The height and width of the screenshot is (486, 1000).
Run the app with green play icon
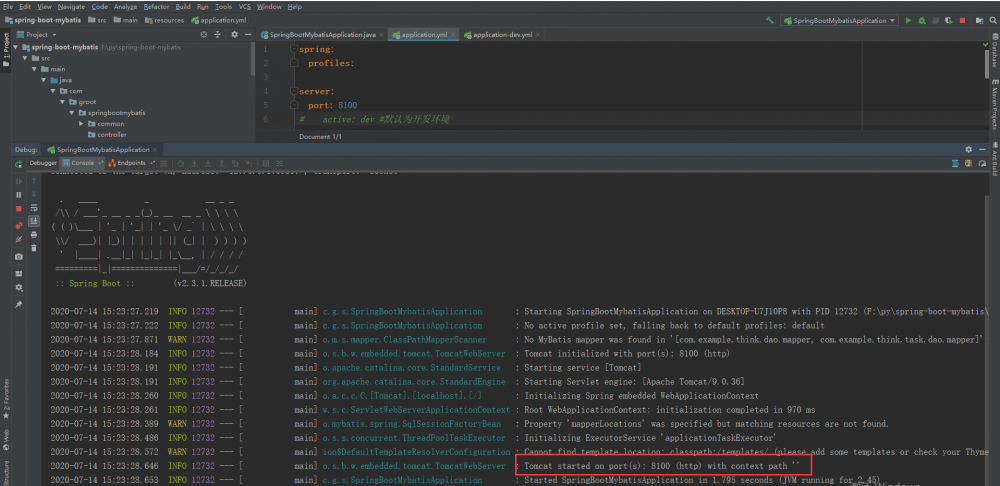tap(908, 20)
